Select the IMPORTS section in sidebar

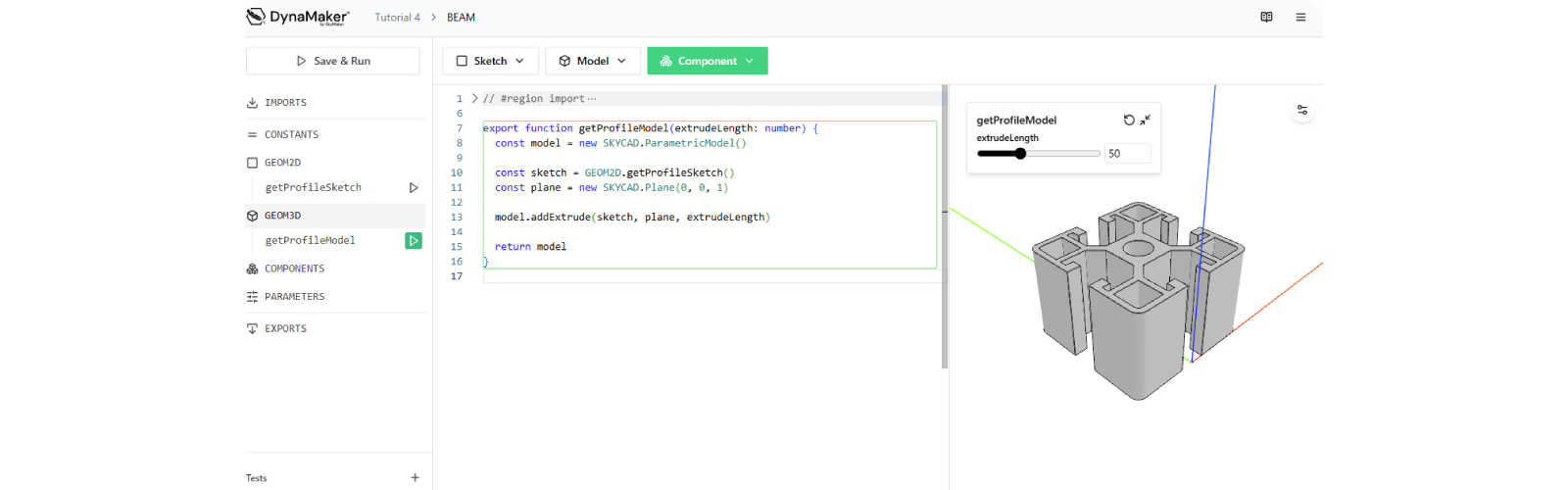tap(285, 103)
